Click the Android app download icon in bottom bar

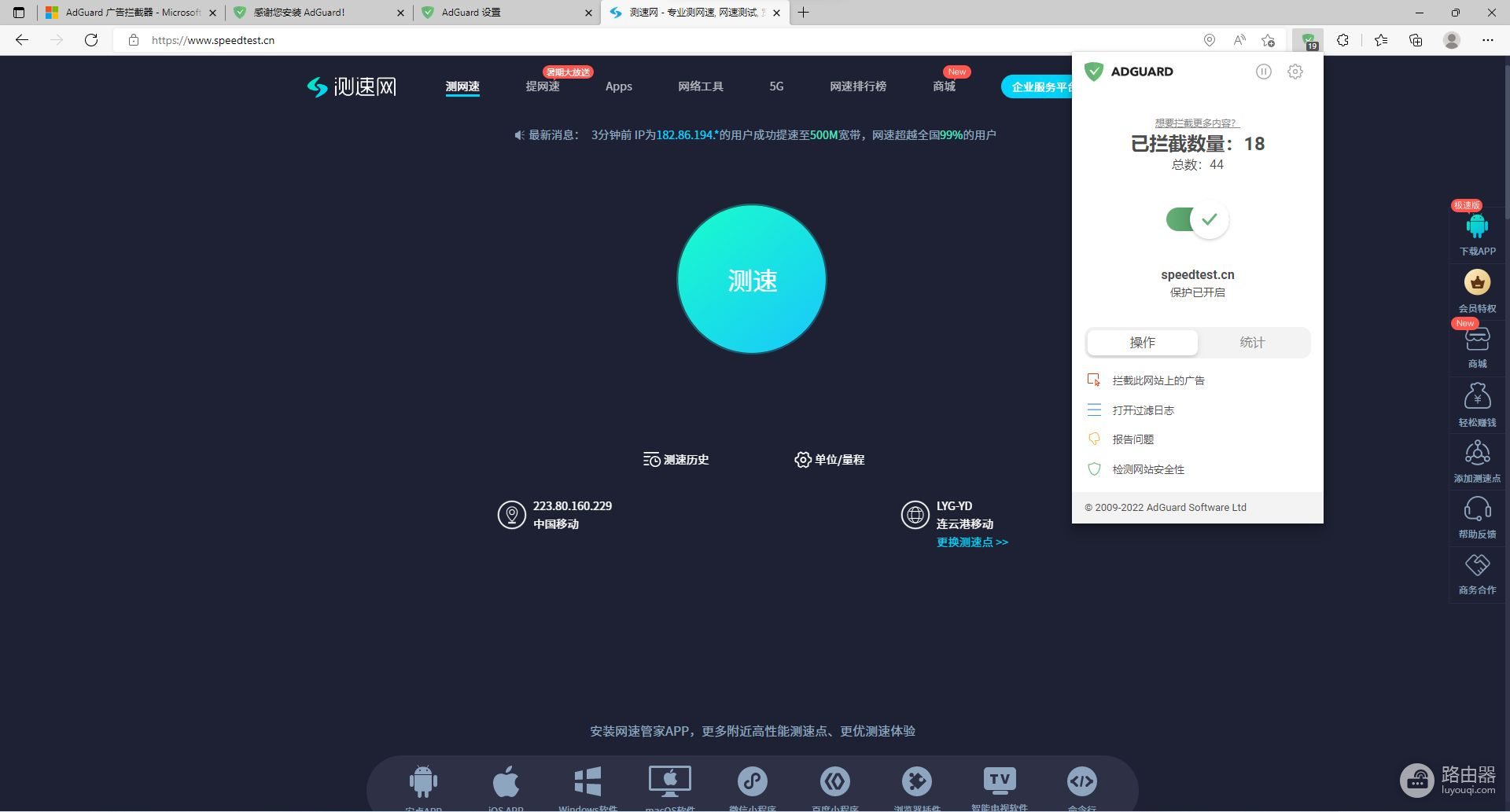click(423, 781)
